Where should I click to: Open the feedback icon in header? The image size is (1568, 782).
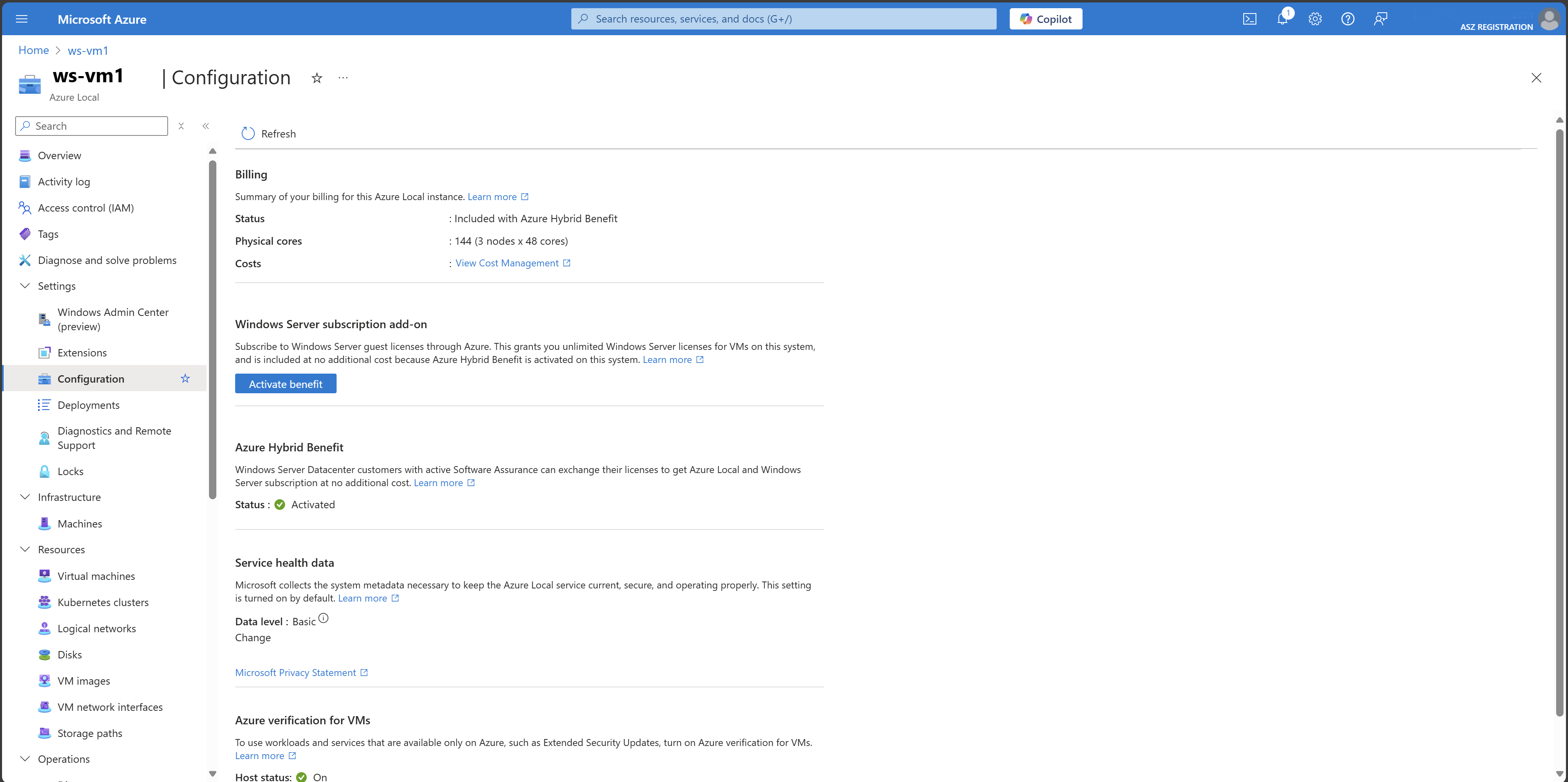click(1380, 19)
